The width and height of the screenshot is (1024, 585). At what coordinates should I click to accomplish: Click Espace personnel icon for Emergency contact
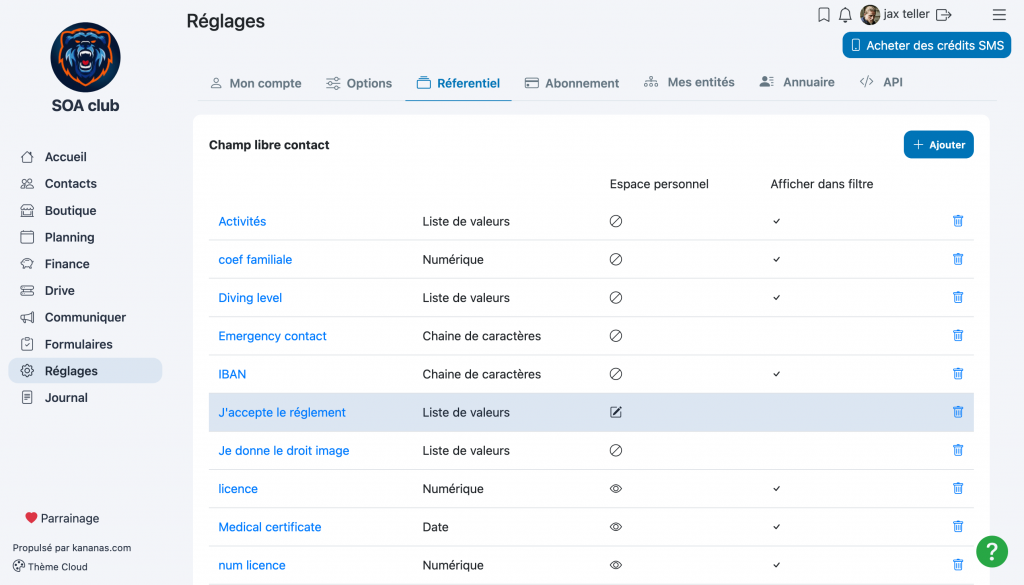click(616, 336)
